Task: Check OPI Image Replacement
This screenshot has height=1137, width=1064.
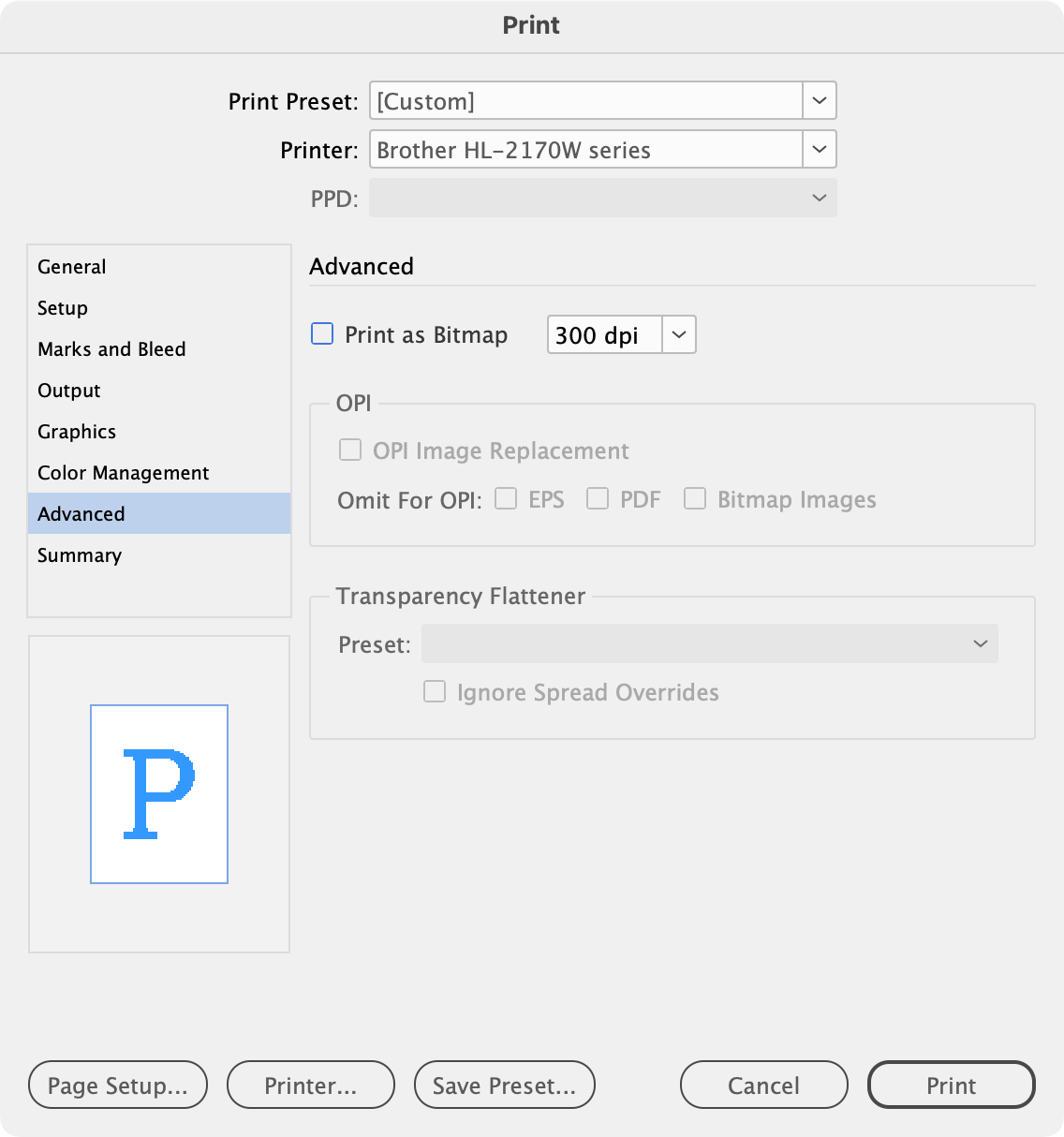Action: [x=349, y=450]
